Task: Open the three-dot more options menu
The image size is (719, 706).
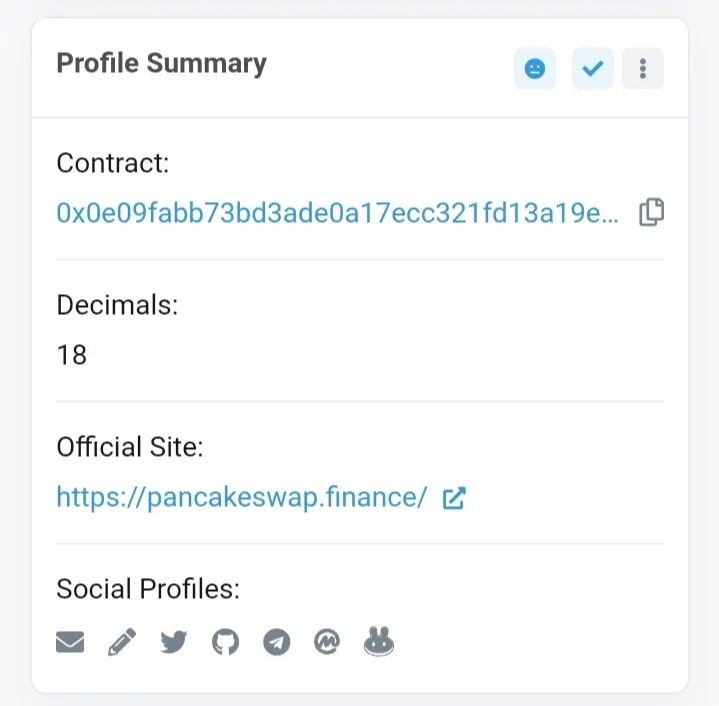Action: (x=643, y=69)
